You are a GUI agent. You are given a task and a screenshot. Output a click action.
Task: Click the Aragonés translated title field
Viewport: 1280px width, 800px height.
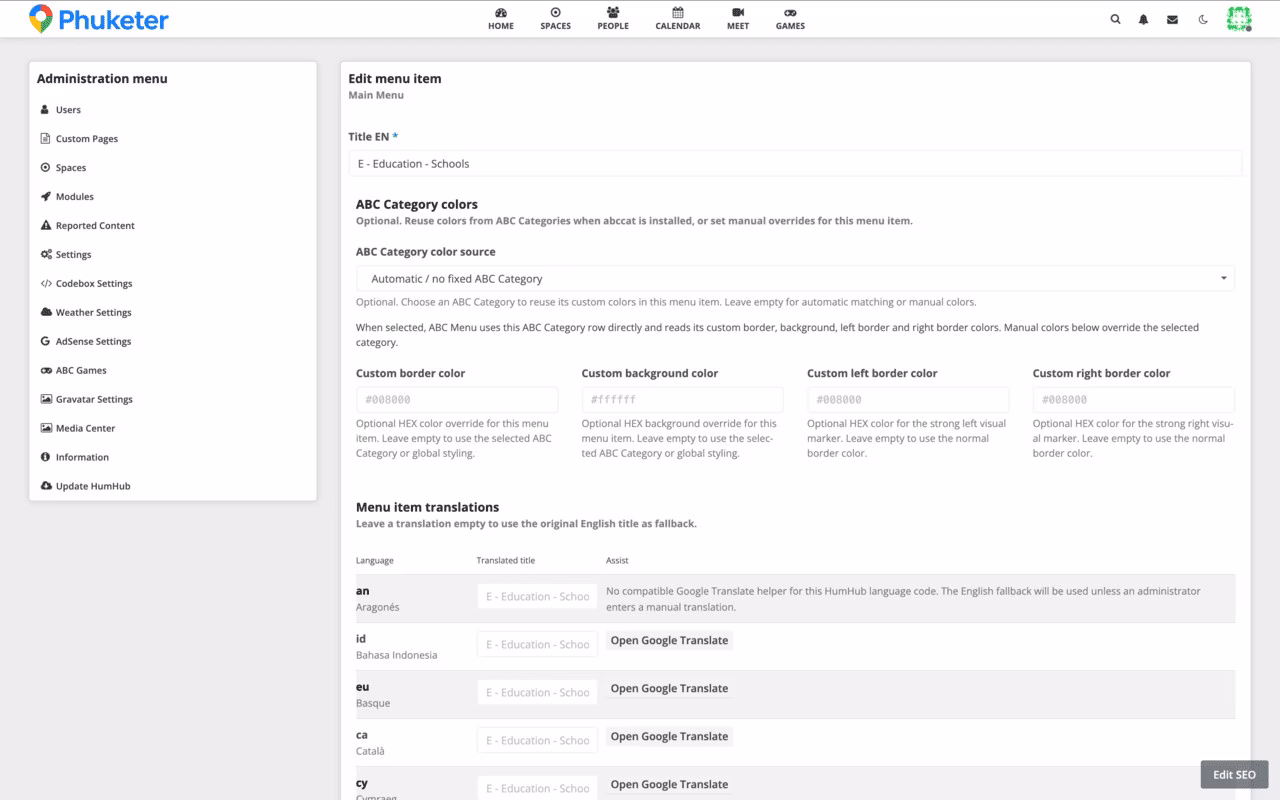[x=537, y=597]
